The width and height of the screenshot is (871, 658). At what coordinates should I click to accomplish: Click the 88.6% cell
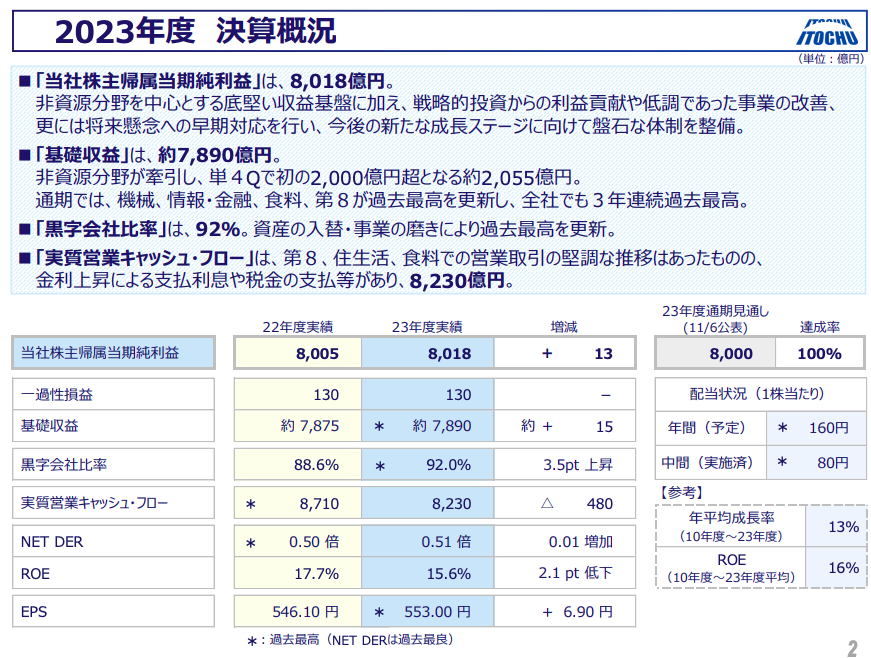298,464
